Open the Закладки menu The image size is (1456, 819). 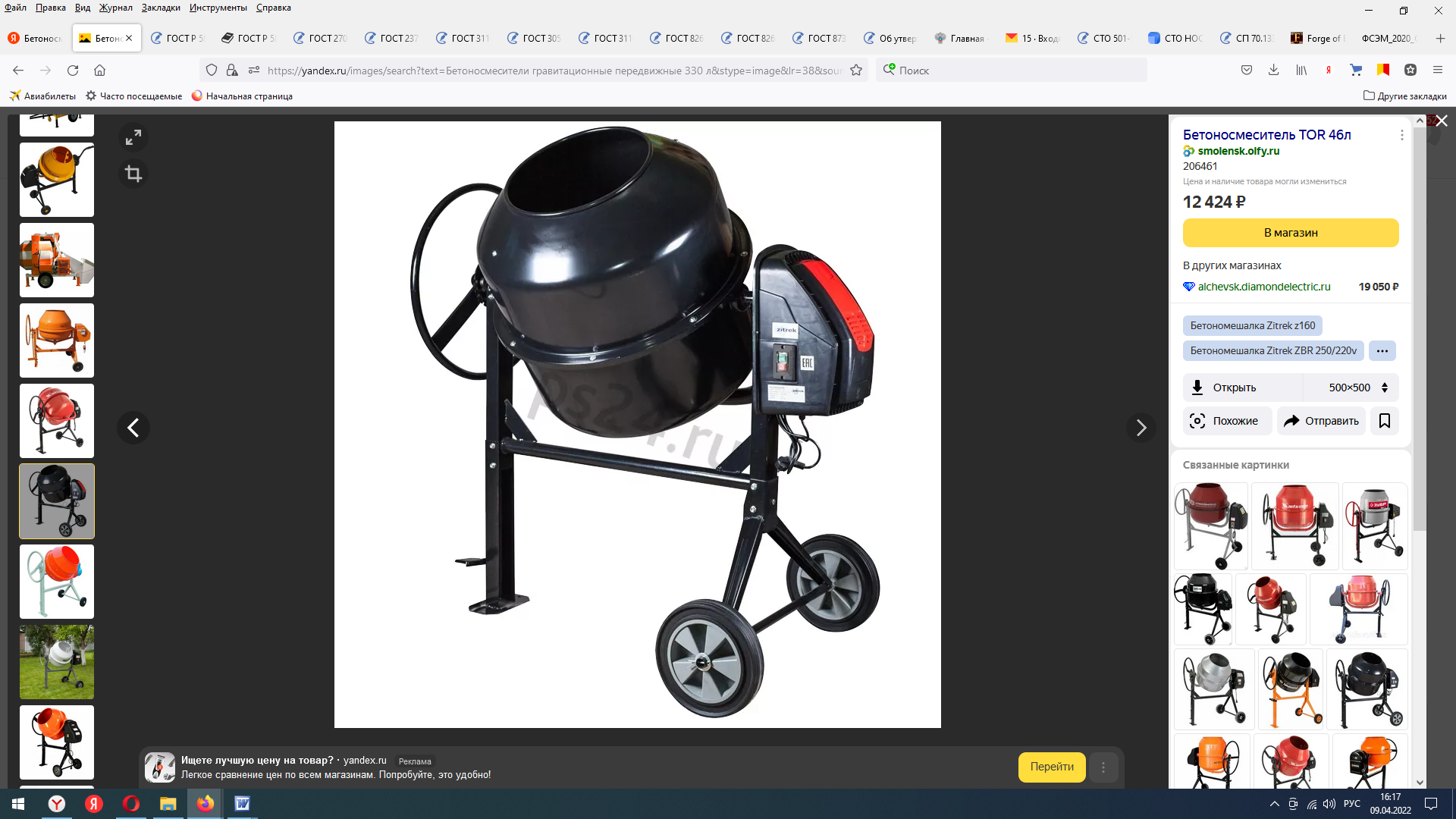[x=161, y=8]
